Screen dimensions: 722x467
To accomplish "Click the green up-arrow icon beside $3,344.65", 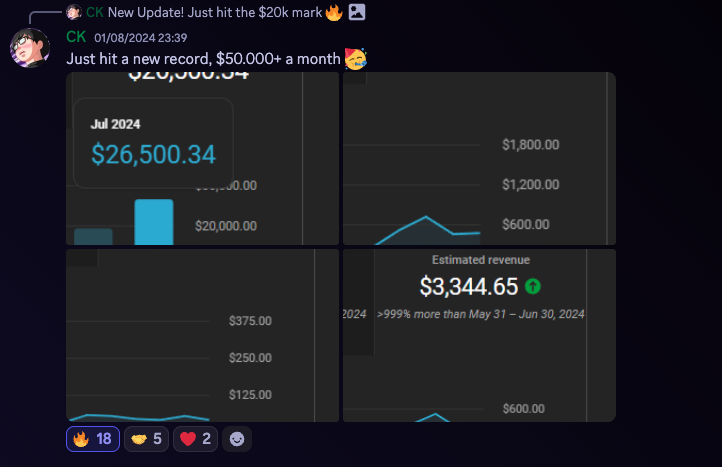I will click(533, 286).
